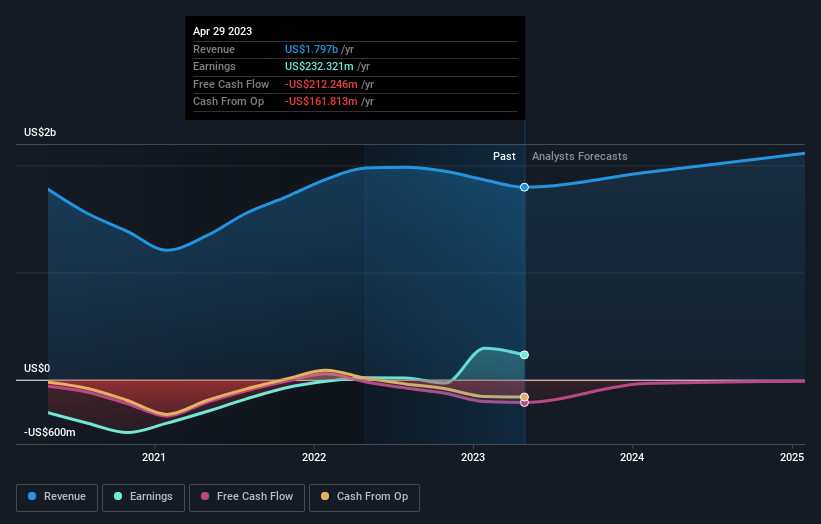Click the Free Cash Flow label in tooltip
Image resolution: width=821 pixels, height=524 pixels.
[x=231, y=84]
